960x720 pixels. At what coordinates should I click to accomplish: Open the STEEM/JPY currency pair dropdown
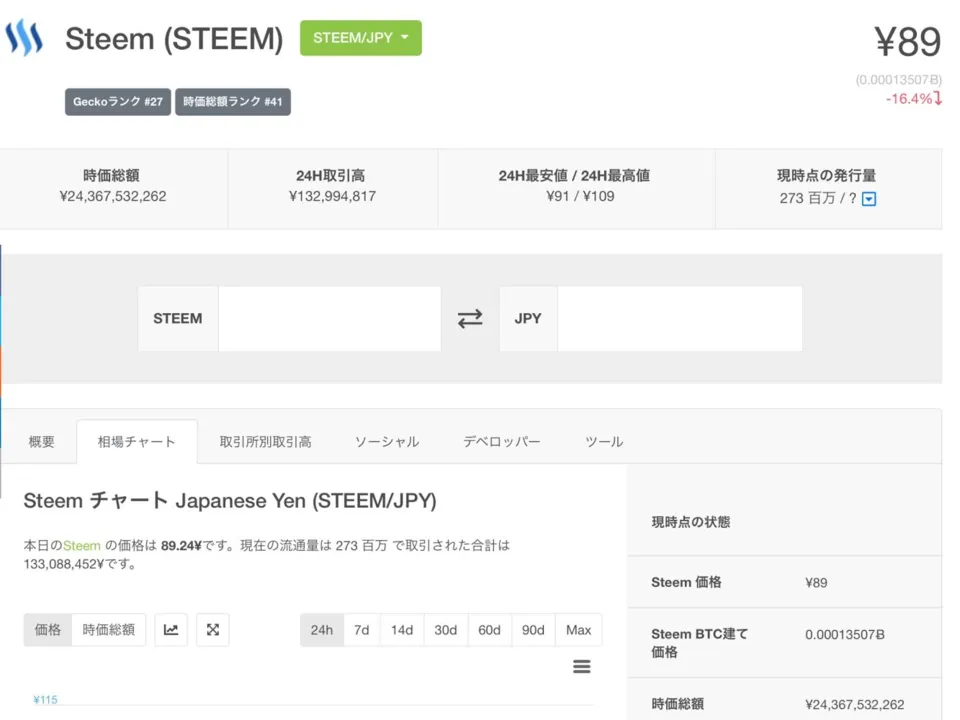(x=361, y=38)
